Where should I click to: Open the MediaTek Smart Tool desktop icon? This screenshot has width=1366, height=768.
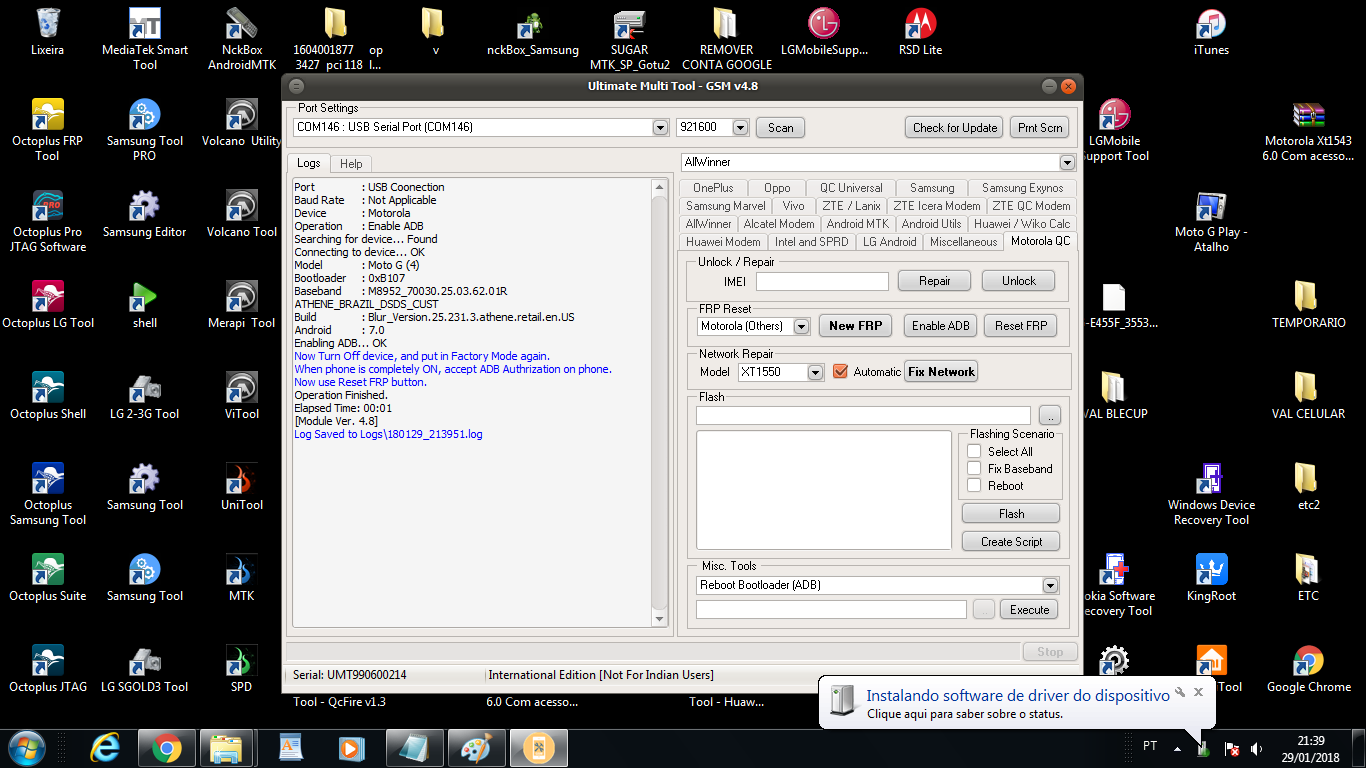pos(145,39)
